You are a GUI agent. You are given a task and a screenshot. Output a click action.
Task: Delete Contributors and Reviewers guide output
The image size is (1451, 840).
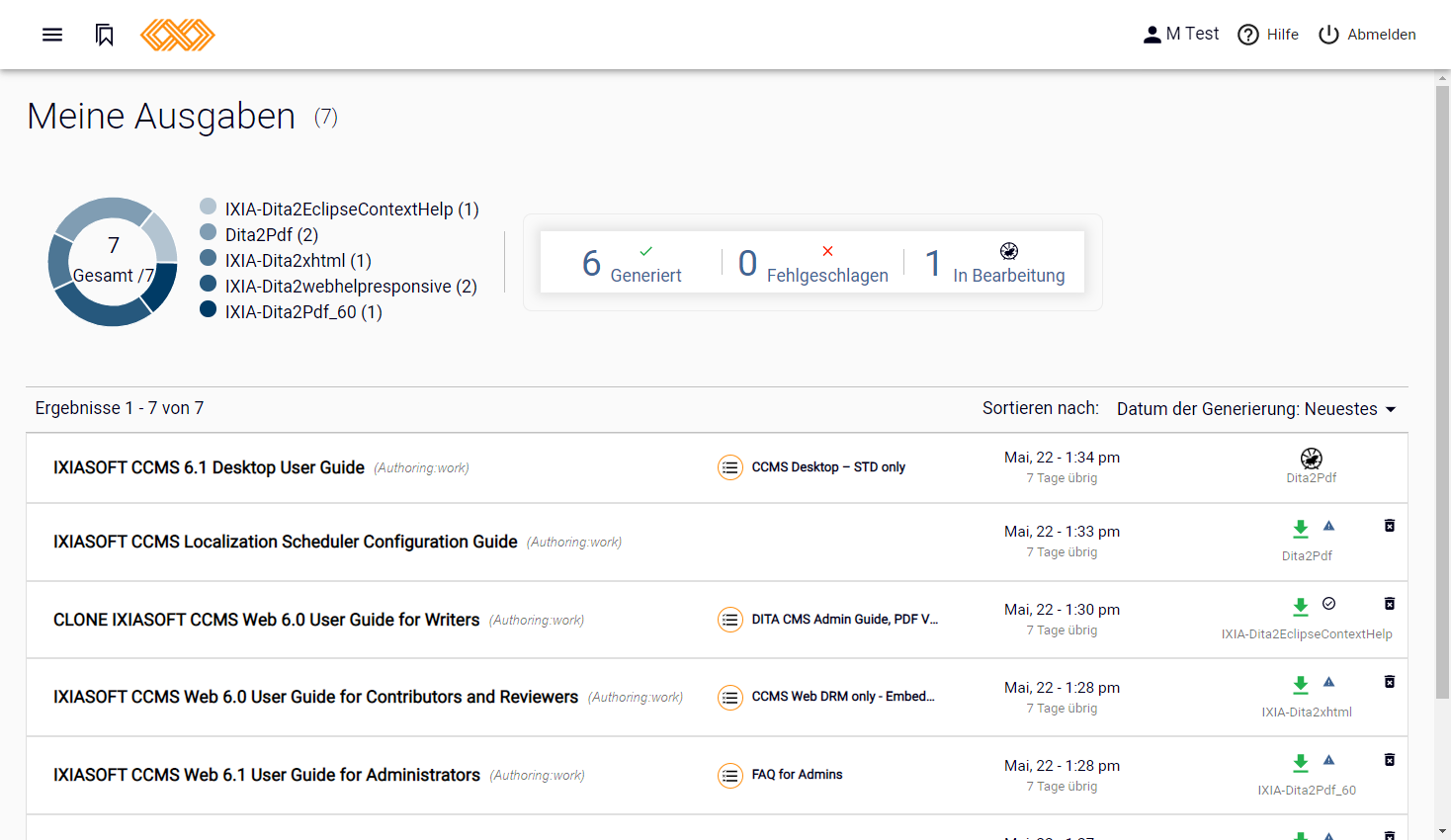pyautogui.click(x=1390, y=682)
